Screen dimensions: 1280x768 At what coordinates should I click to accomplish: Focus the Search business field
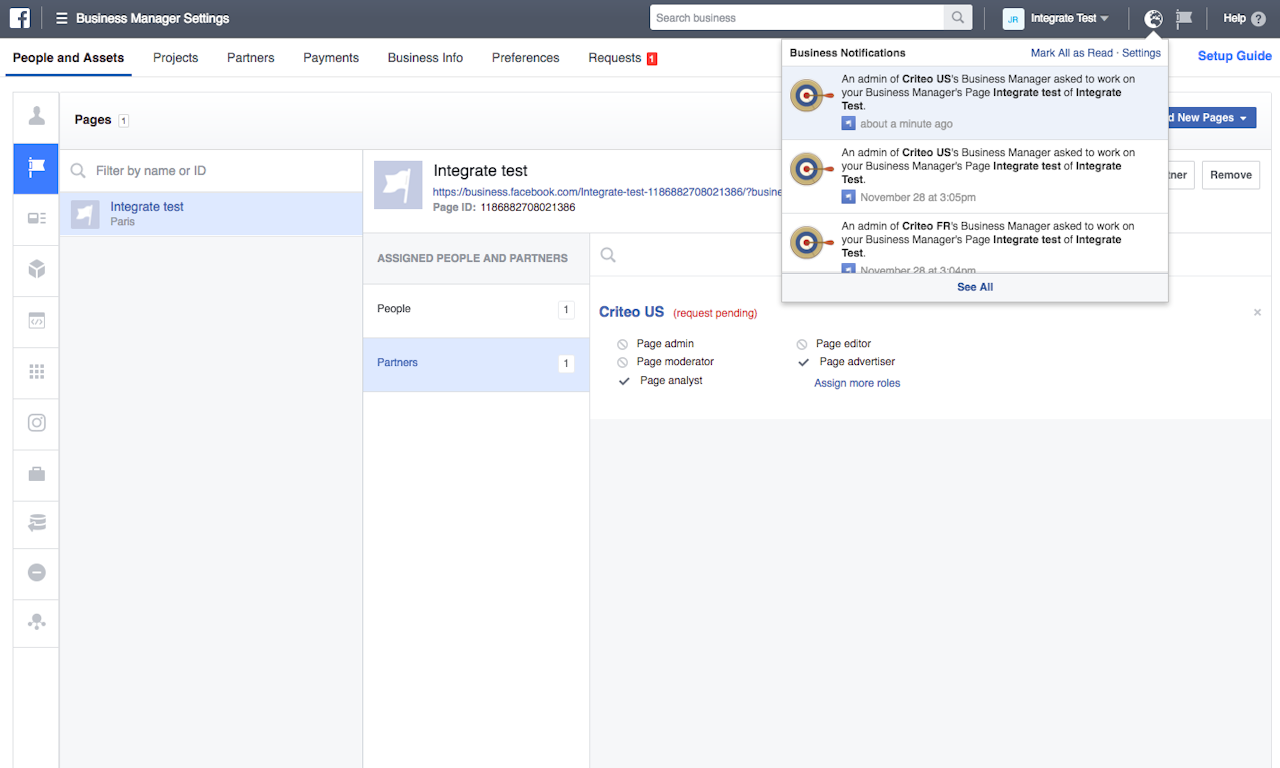(797, 18)
